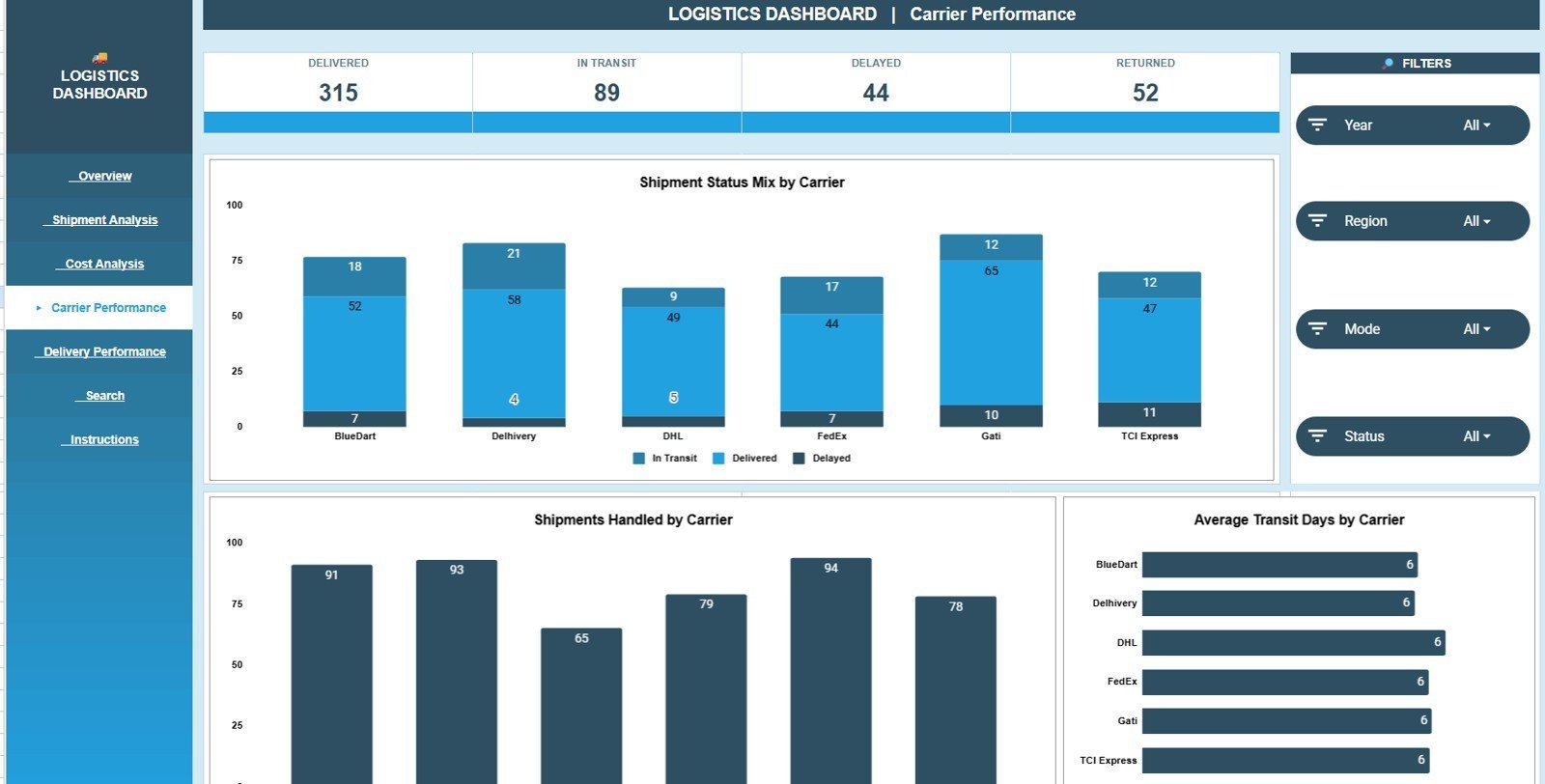The height and width of the screenshot is (784, 1545).
Task: Click the Delayed legend swatch
Action: (799, 459)
